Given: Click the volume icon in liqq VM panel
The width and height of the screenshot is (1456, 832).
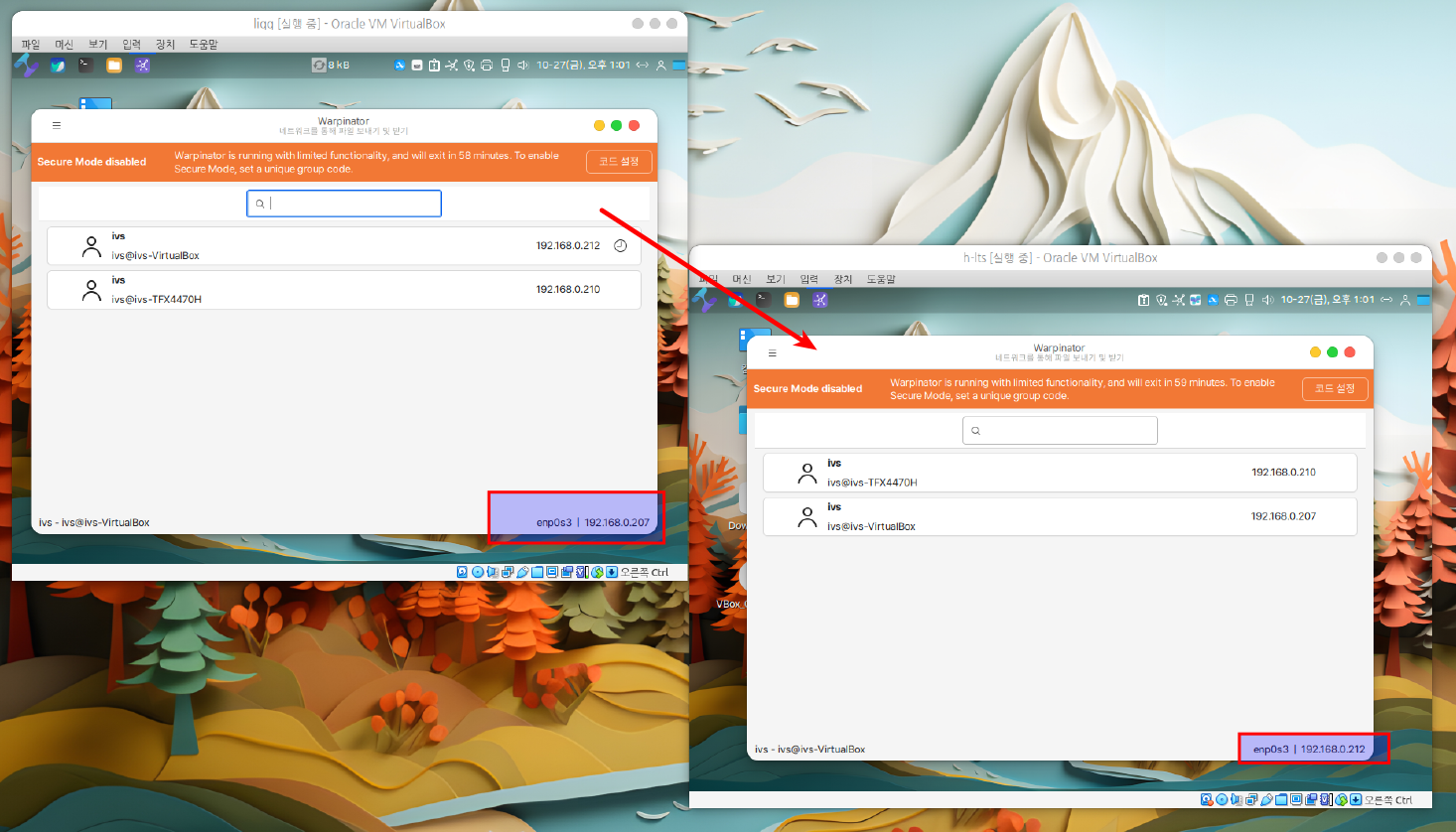Looking at the screenshot, I should pyautogui.click(x=523, y=66).
